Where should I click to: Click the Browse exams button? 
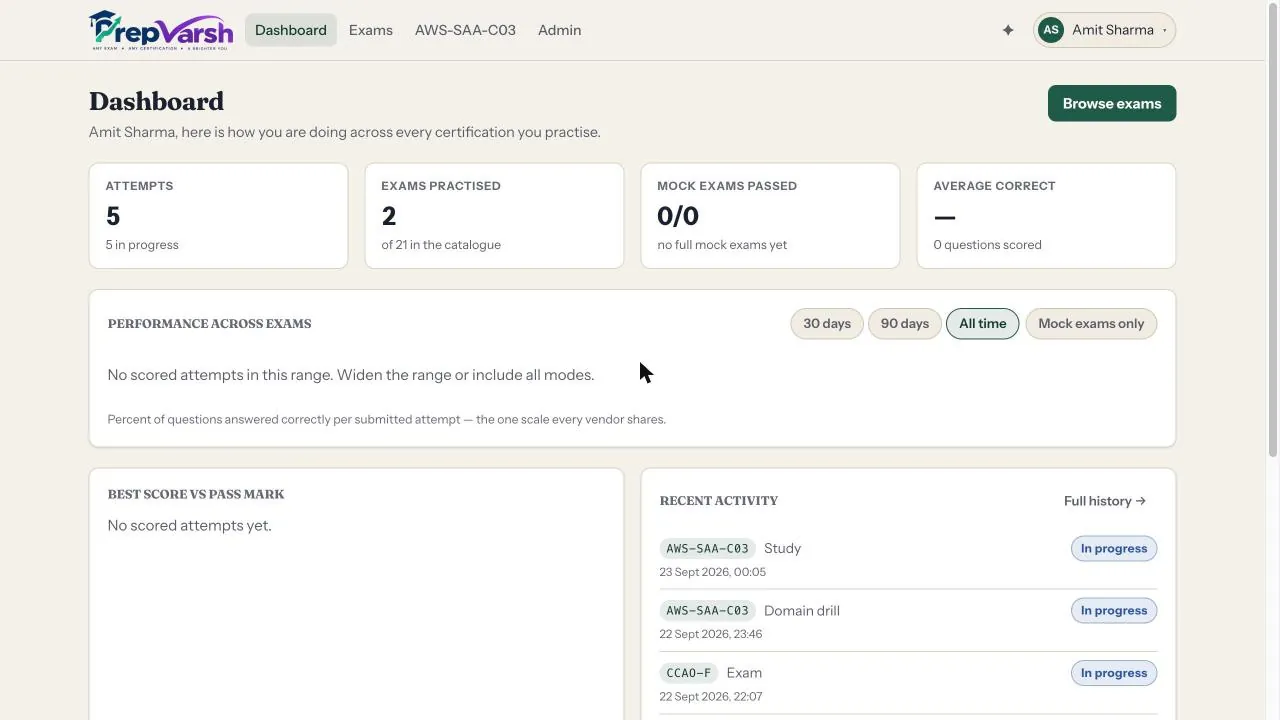1112,103
